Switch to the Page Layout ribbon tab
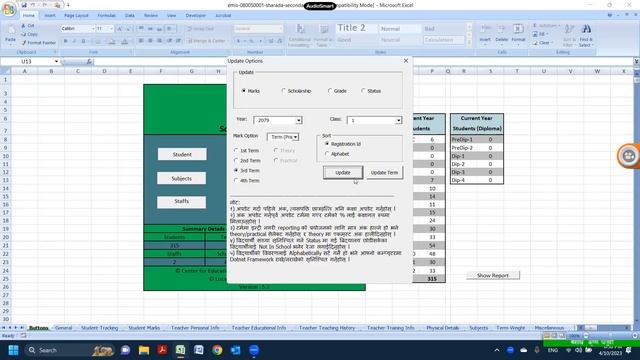The height and width of the screenshot is (360, 640). (76, 16)
